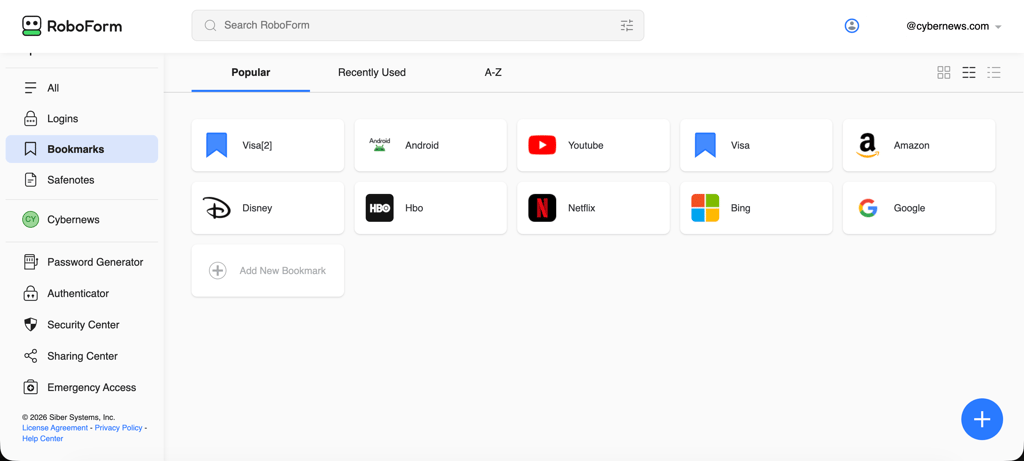Click the blue floating plus button
Screen dimensions: 1024x461
[982, 419]
